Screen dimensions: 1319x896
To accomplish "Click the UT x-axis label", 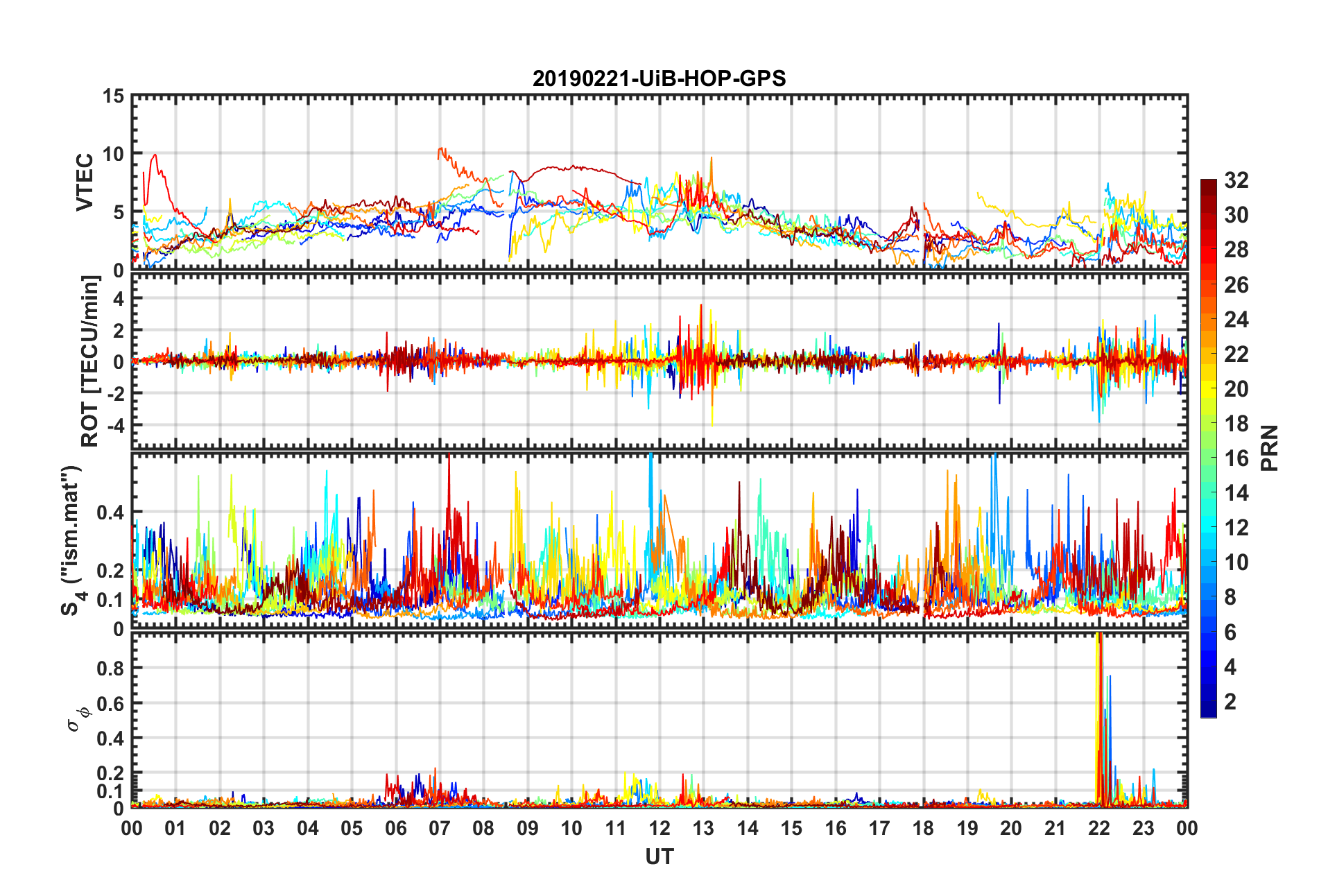I will 659,857.
